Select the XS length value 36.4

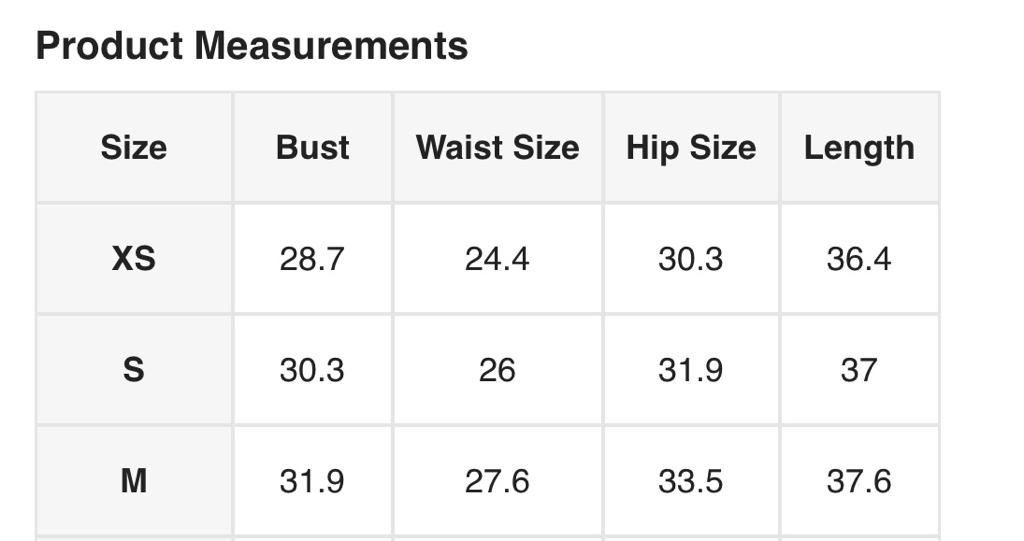click(859, 259)
